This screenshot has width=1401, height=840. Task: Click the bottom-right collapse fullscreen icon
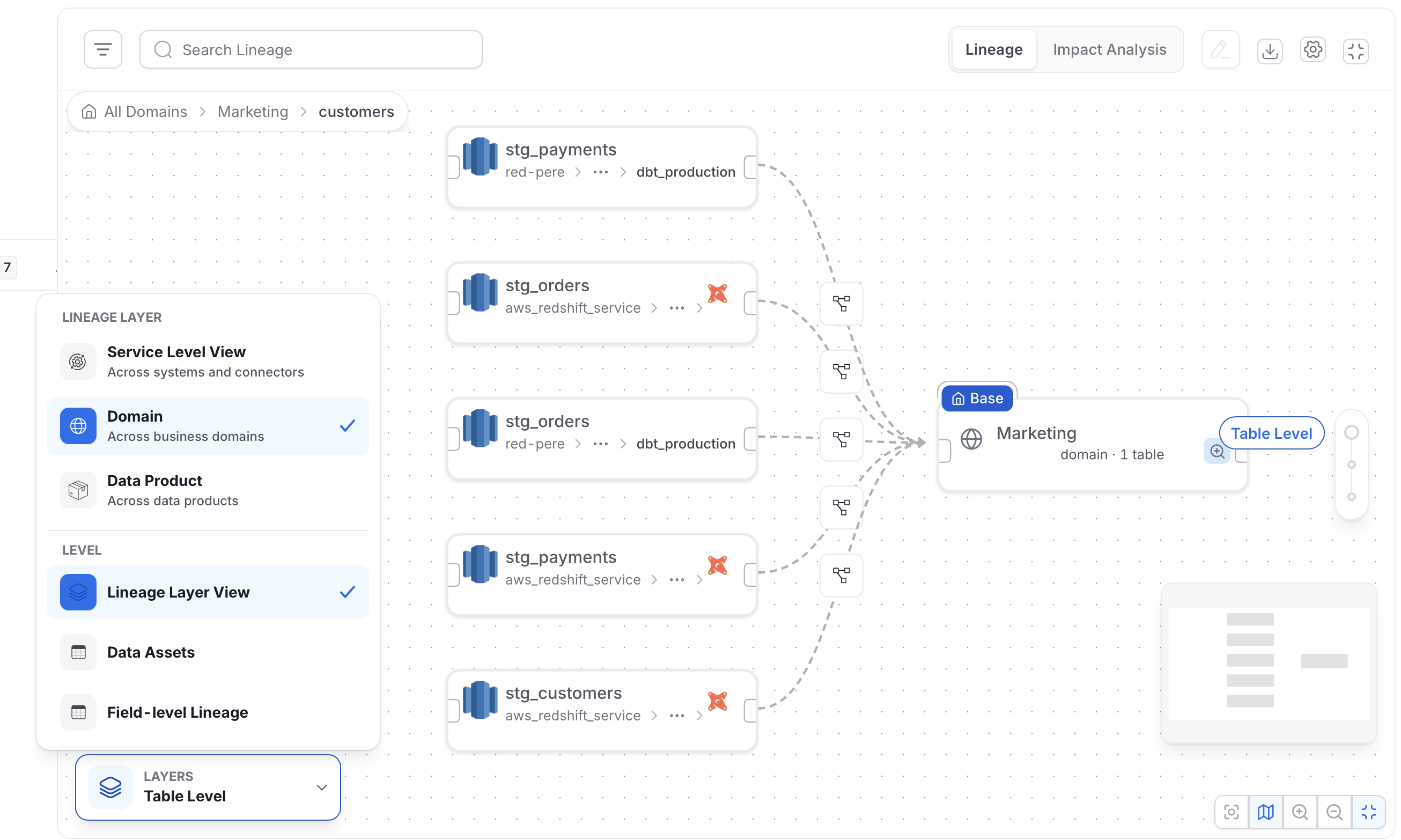pos(1368,812)
